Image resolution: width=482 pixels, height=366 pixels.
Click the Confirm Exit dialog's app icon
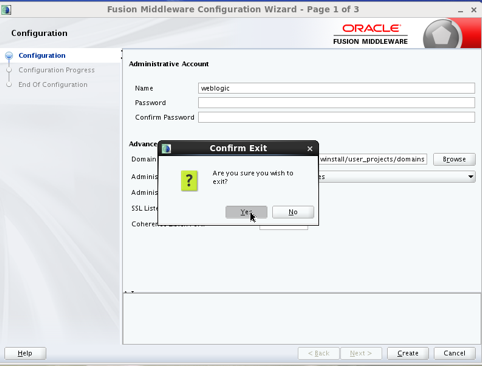pyautogui.click(x=166, y=148)
